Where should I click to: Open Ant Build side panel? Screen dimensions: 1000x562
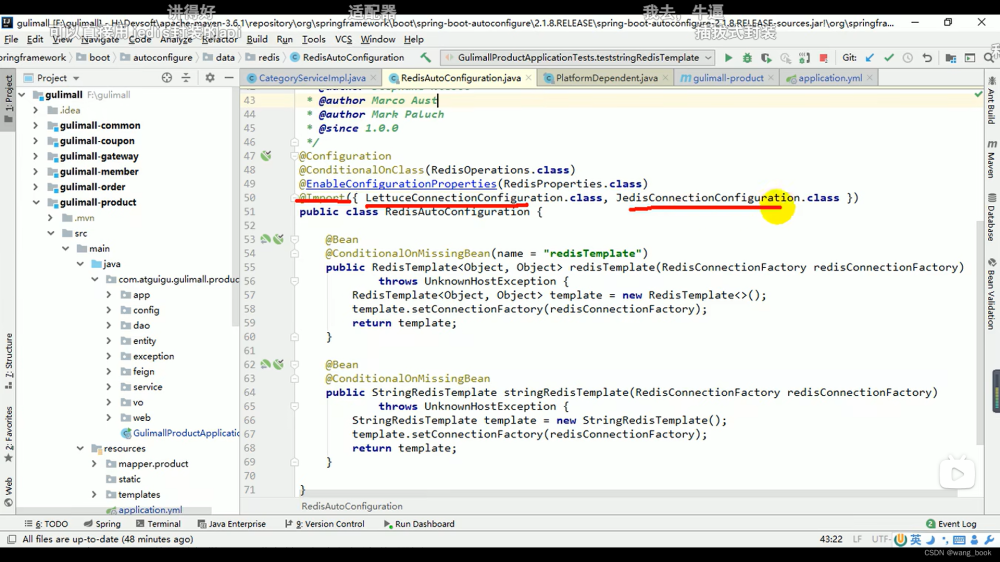992,101
